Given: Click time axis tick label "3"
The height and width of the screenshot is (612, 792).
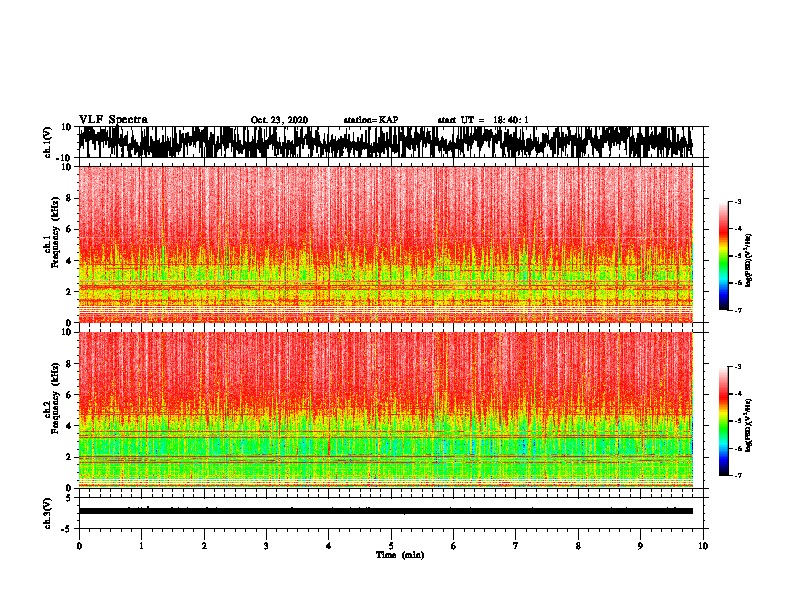Looking at the screenshot, I should 266,546.
